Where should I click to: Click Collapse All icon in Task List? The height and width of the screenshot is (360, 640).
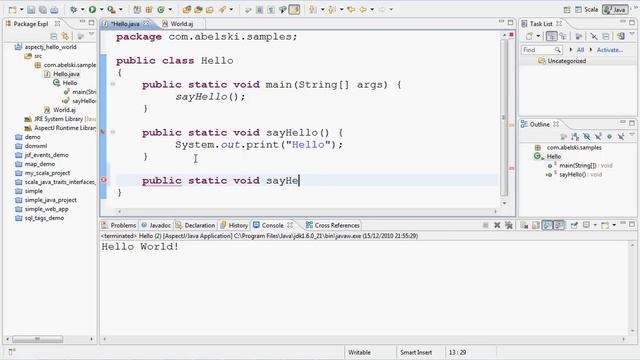[606, 36]
